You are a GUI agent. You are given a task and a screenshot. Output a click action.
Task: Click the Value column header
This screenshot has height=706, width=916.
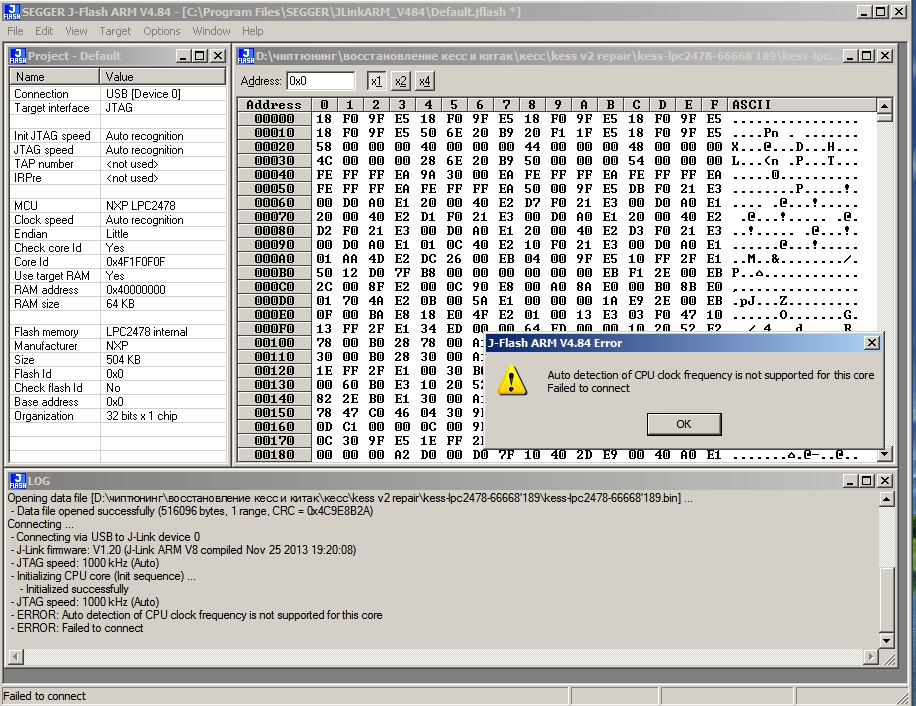162,76
